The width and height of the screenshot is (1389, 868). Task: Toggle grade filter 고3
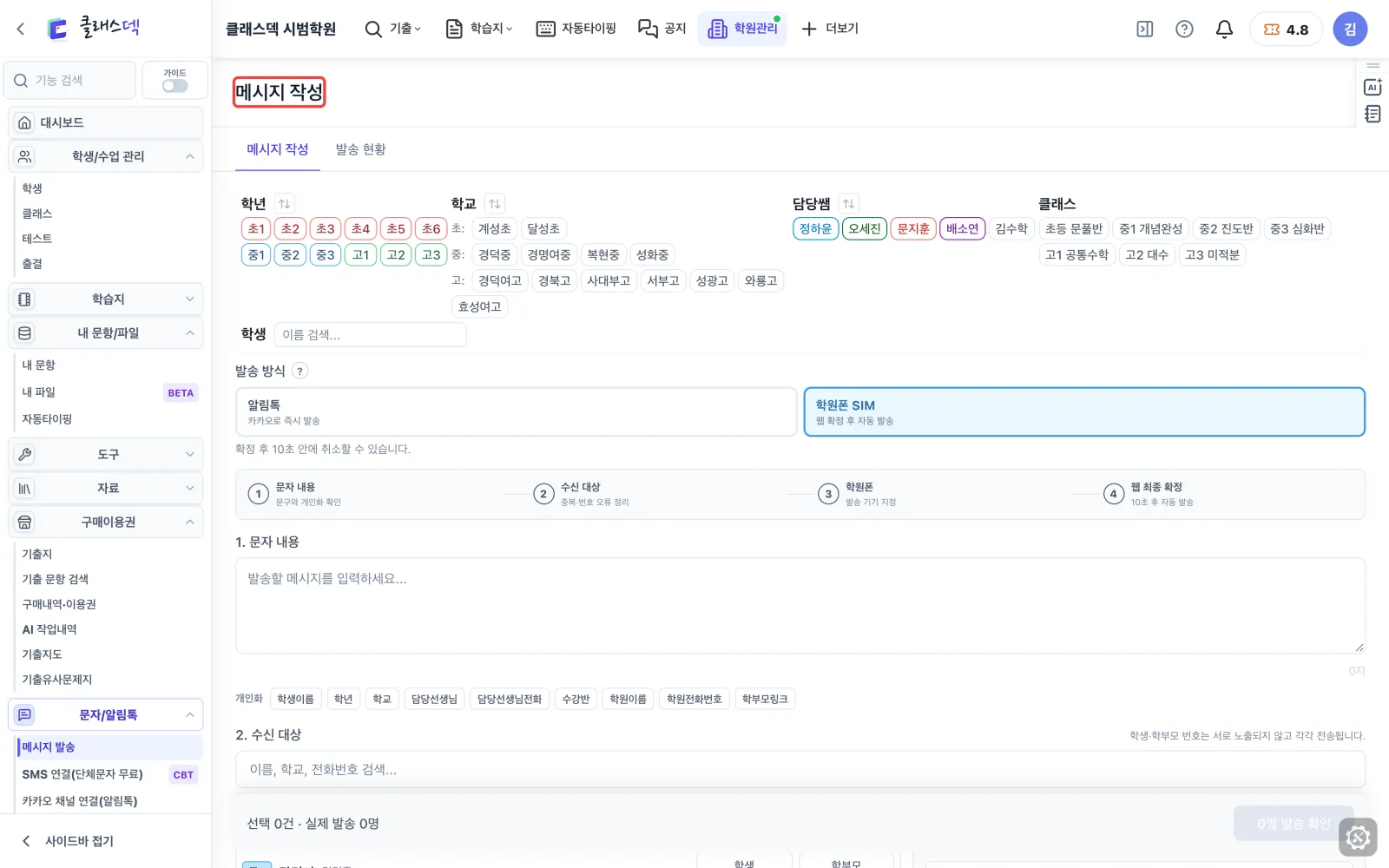point(431,255)
